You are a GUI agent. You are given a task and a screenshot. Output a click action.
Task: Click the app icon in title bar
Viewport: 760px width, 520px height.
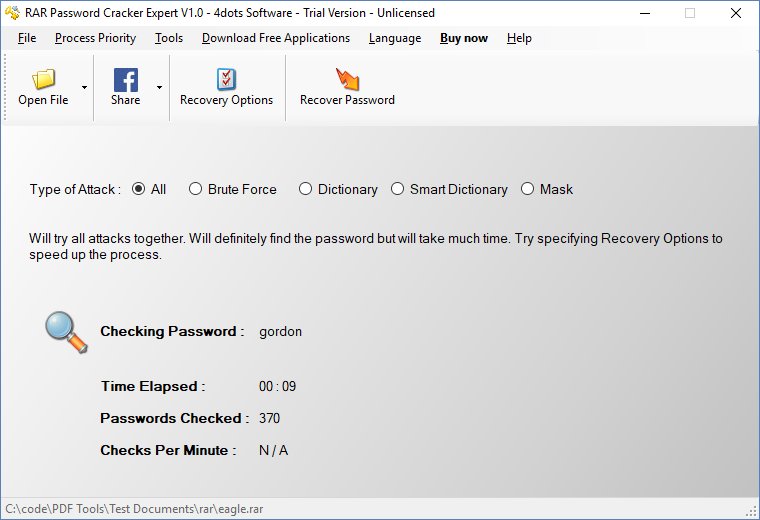tap(12, 13)
